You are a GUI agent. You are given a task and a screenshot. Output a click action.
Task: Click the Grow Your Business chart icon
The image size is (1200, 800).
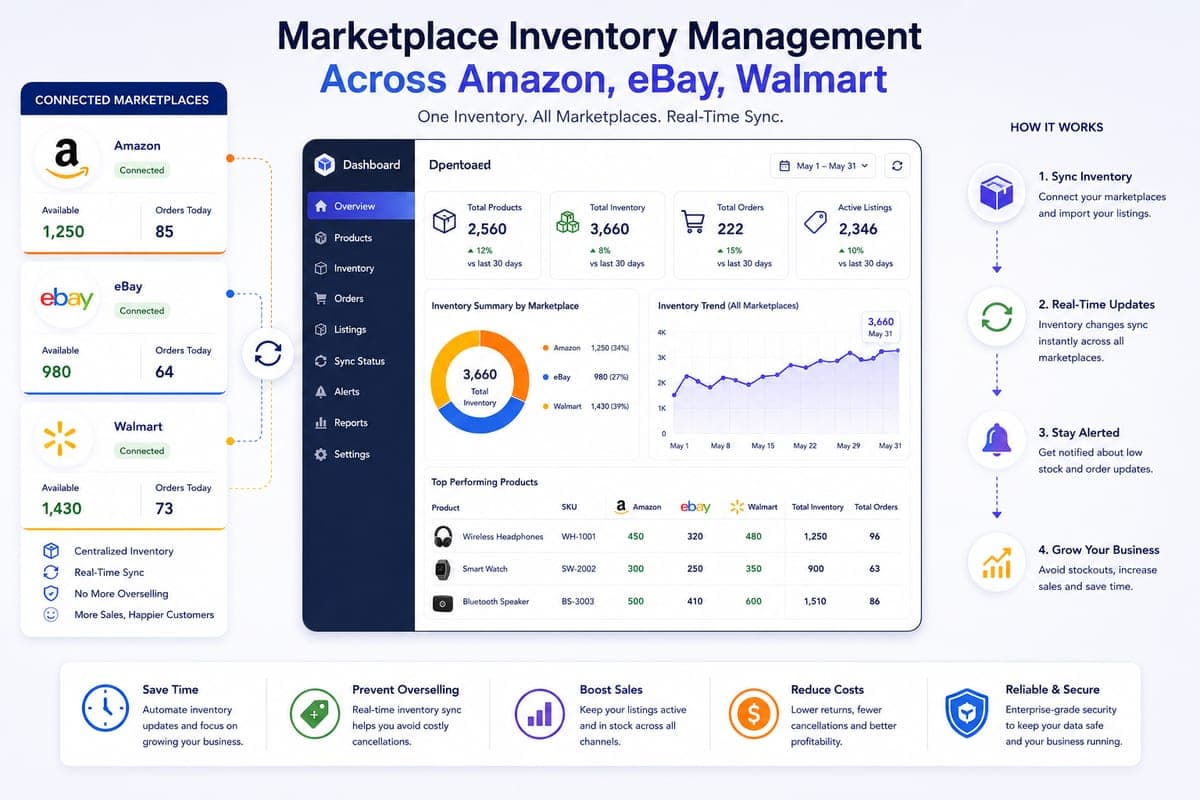(x=996, y=562)
